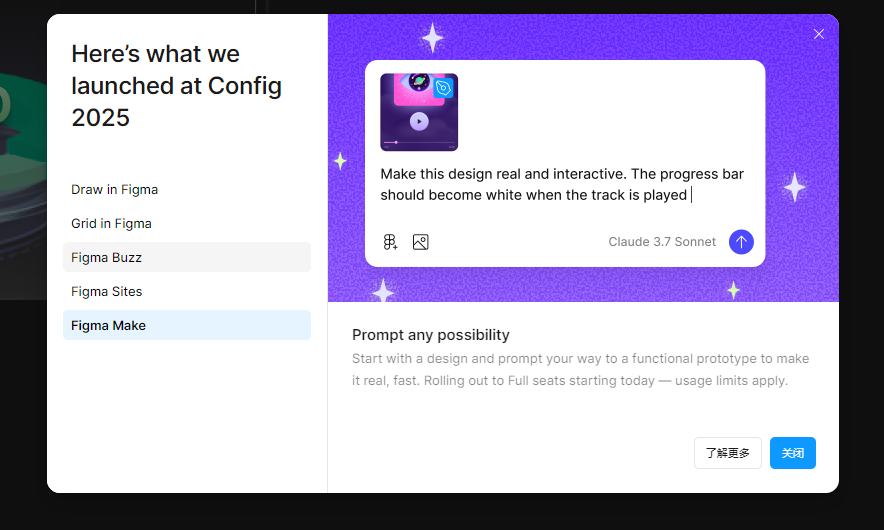884x530 pixels.
Task: Click the large sparkle star beside the prompt card
Action: tap(794, 187)
